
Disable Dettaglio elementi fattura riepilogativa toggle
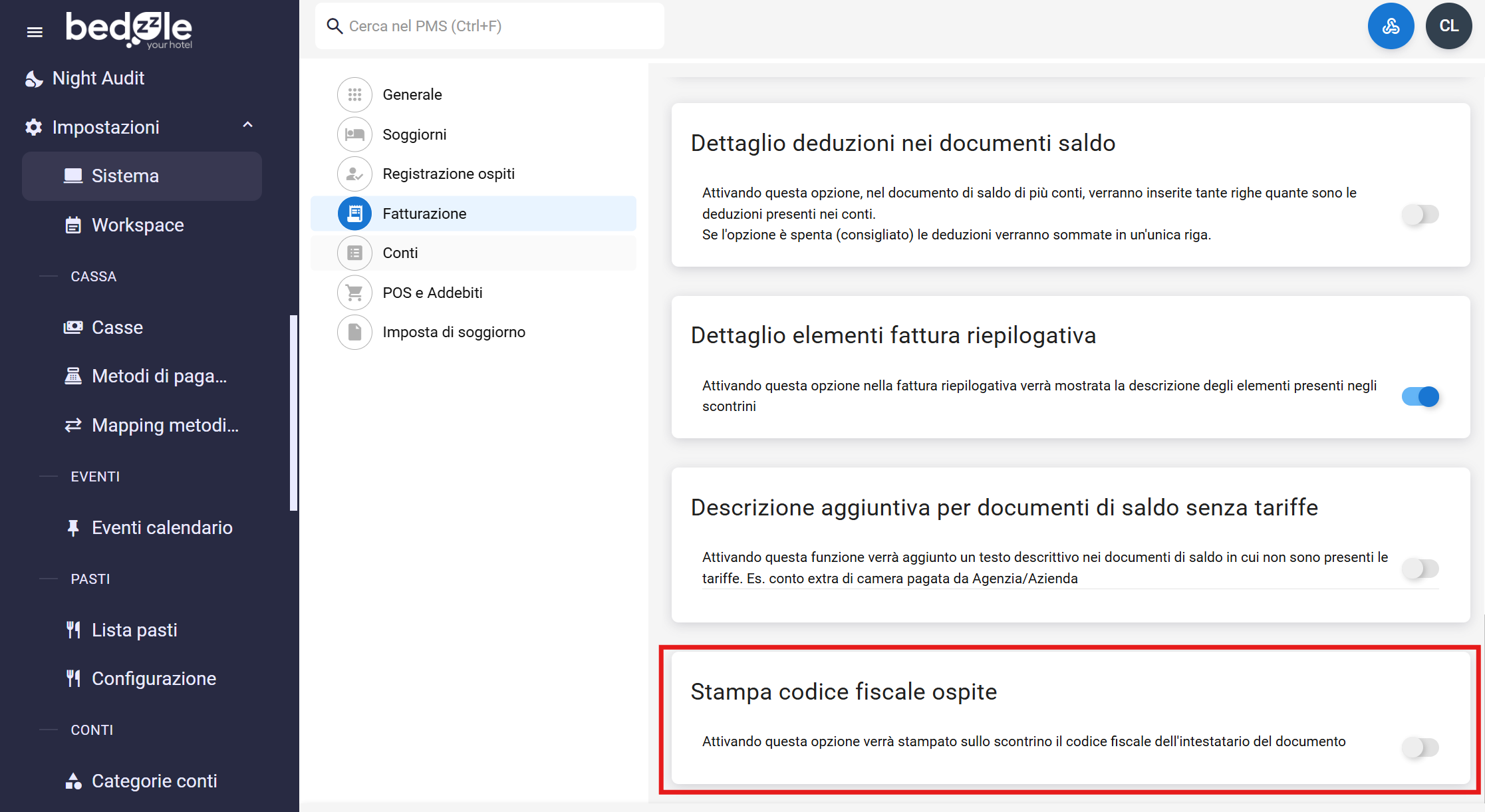point(1420,396)
